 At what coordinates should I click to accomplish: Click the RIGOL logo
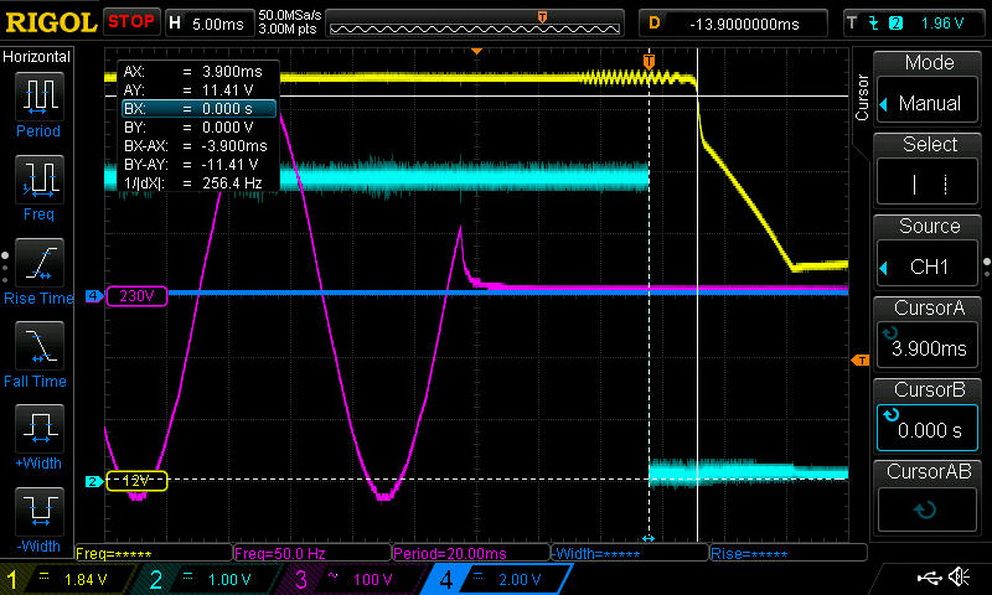tap(51, 23)
